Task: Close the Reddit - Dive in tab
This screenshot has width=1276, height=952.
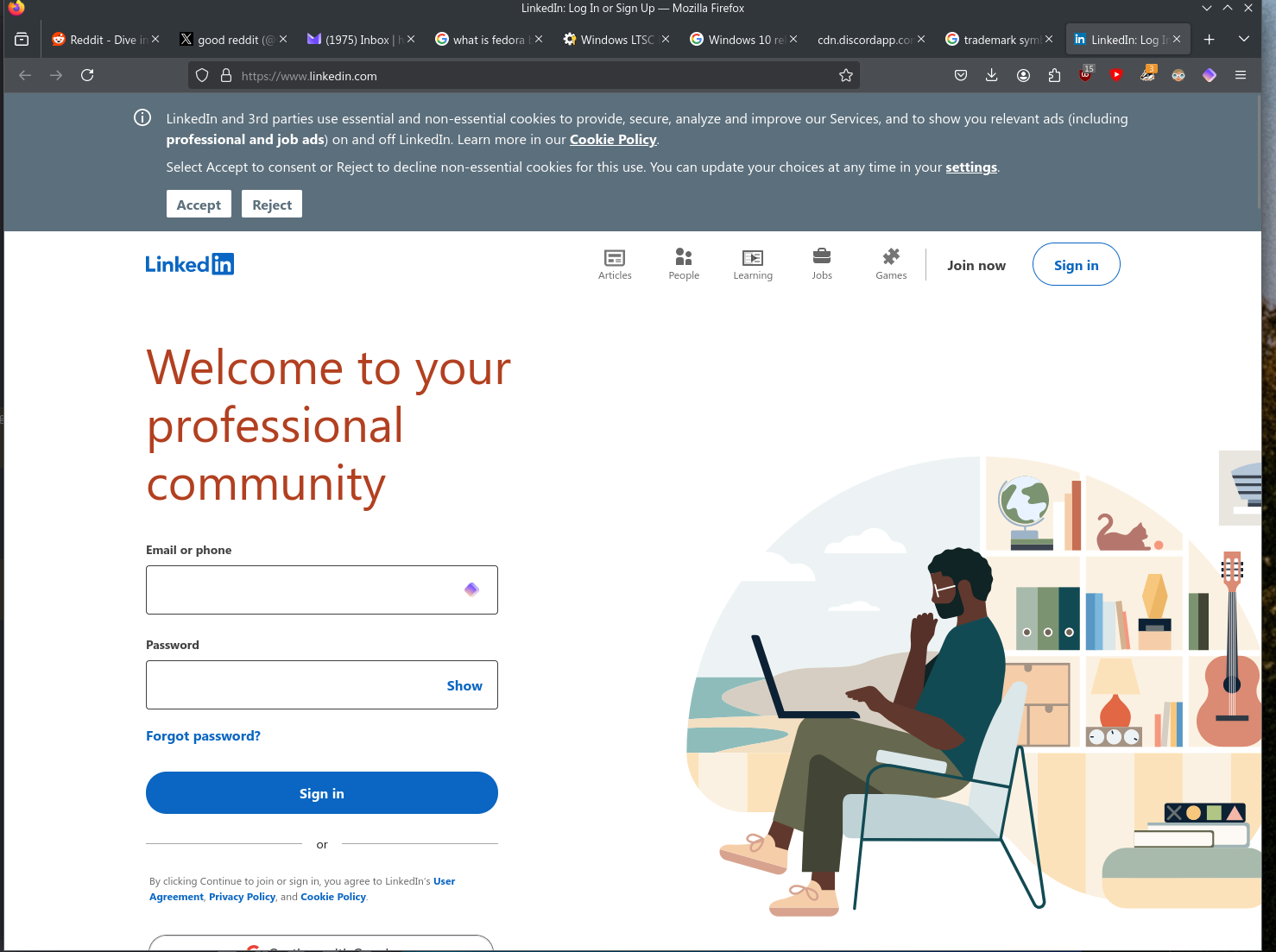Action: [x=155, y=40]
